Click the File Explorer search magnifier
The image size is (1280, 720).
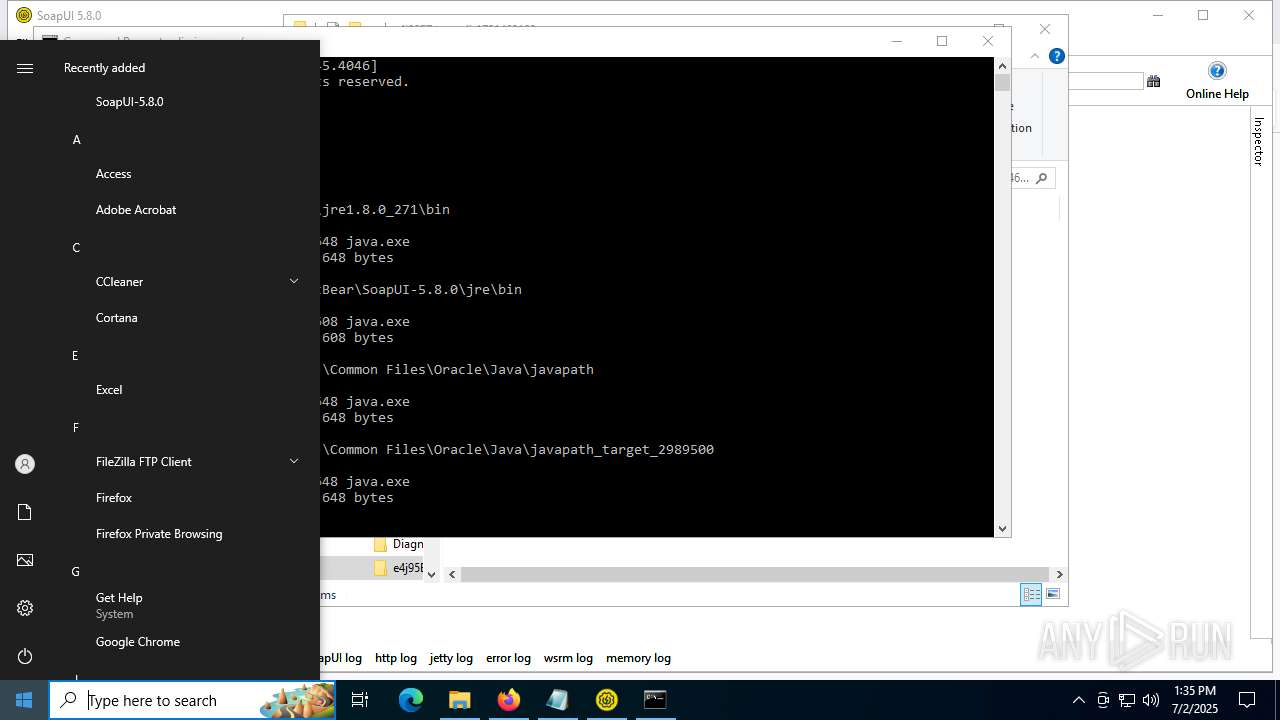tap(1041, 178)
